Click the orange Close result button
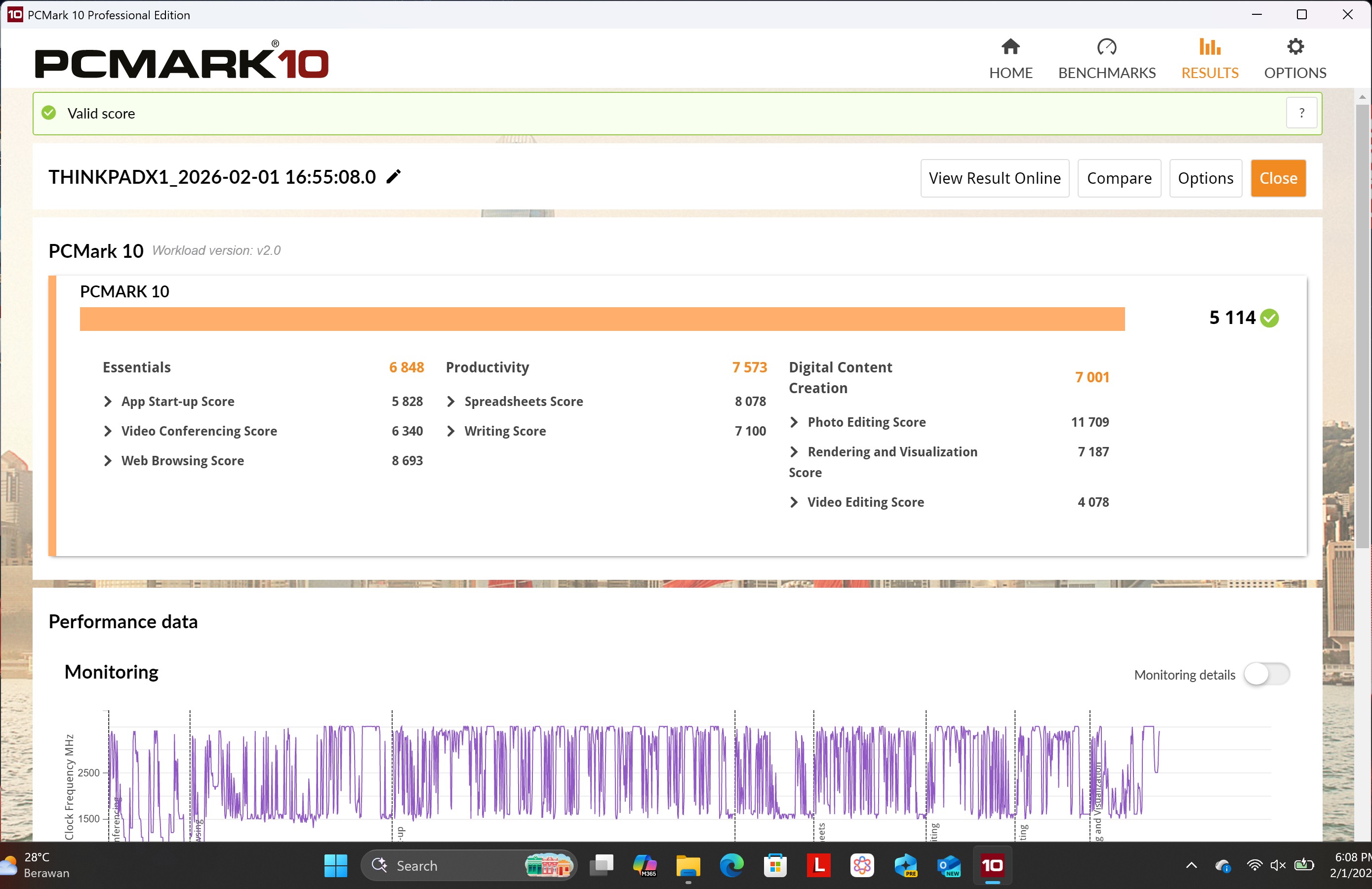 [1278, 178]
